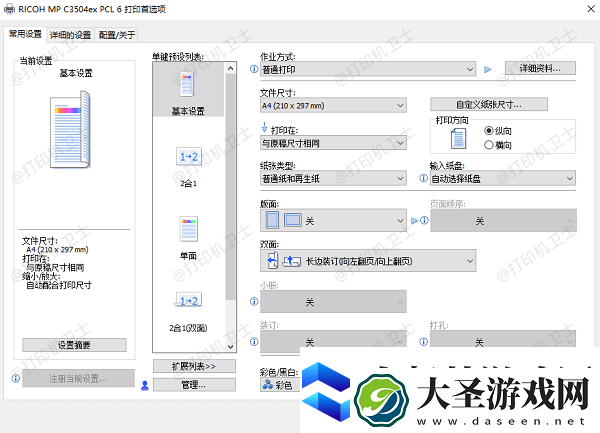Open 打印在 与原稿尺寸相同 dropdown
Screen dimensions: 600x433
pyautogui.click(x=333, y=143)
